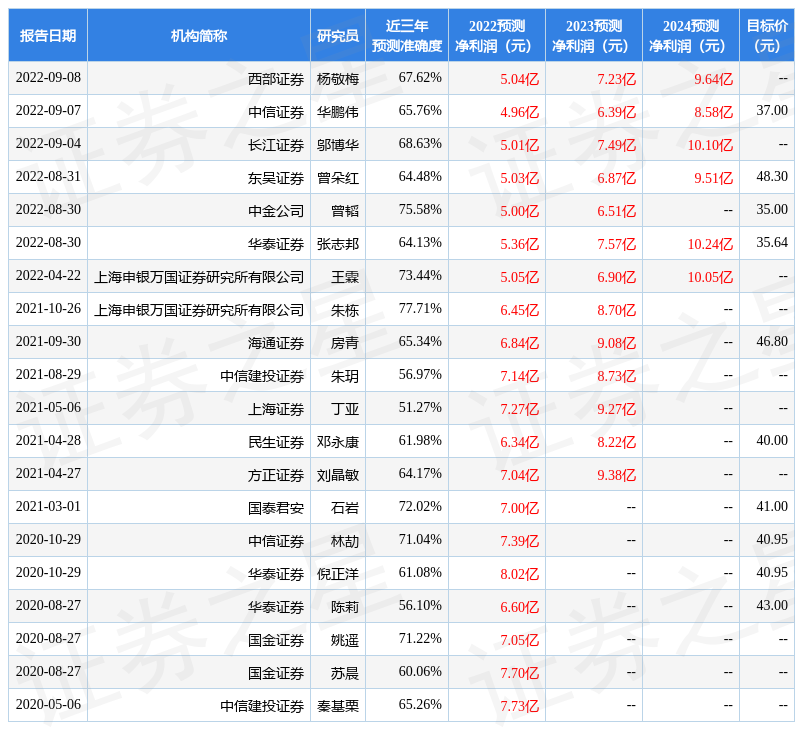Click the 7.14亿 profit forecast
795x730 pixels.
[520, 376]
